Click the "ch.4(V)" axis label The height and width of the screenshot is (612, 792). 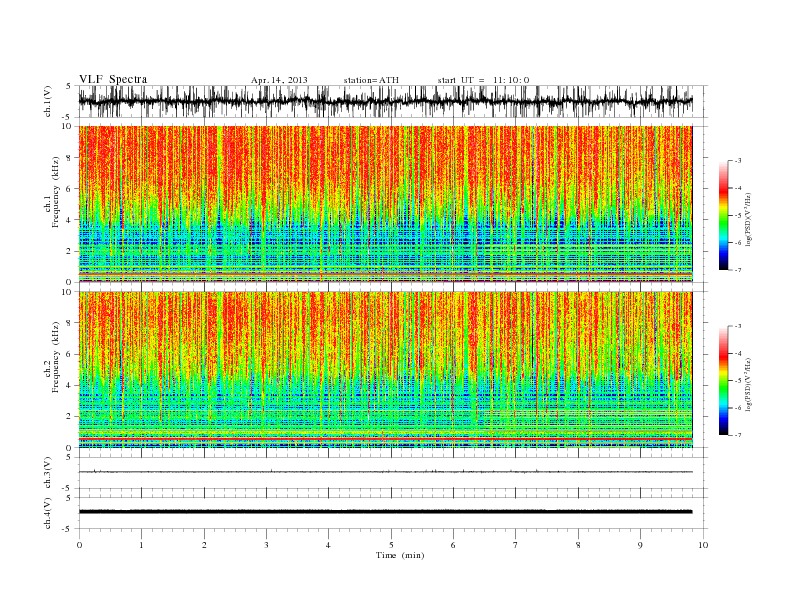click(x=48, y=513)
